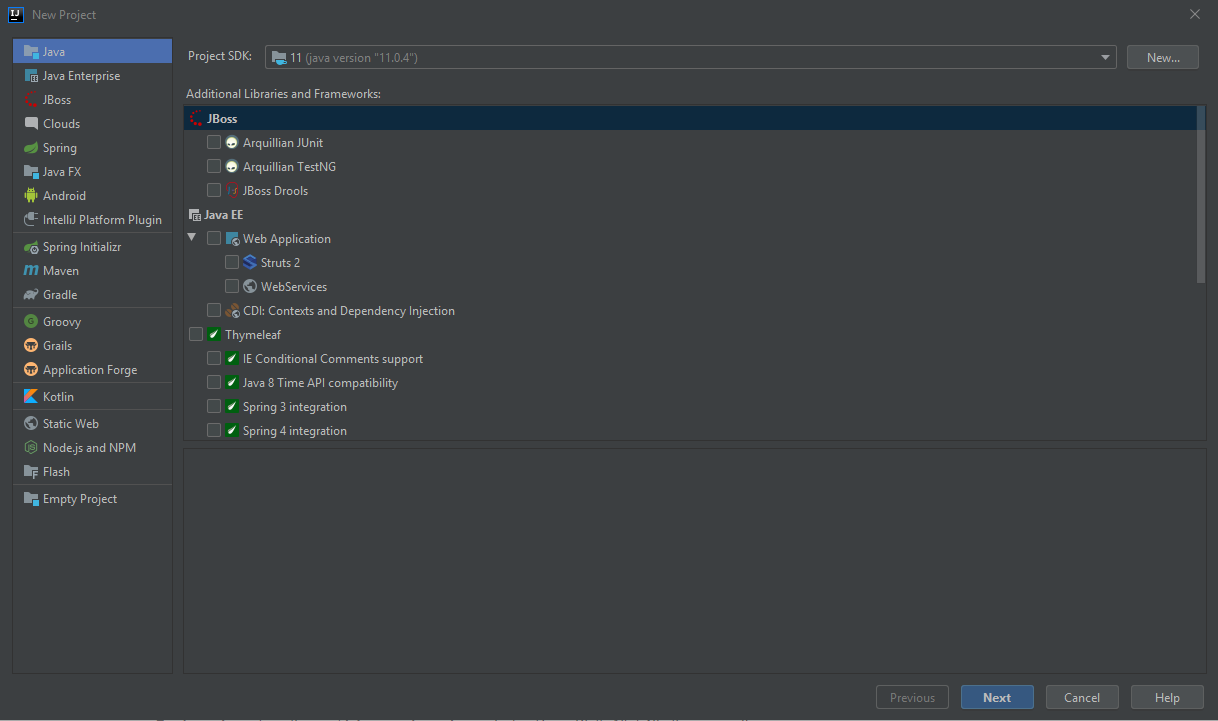
Task: Click the Empty Project folder icon
Action: click(x=31, y=499)
